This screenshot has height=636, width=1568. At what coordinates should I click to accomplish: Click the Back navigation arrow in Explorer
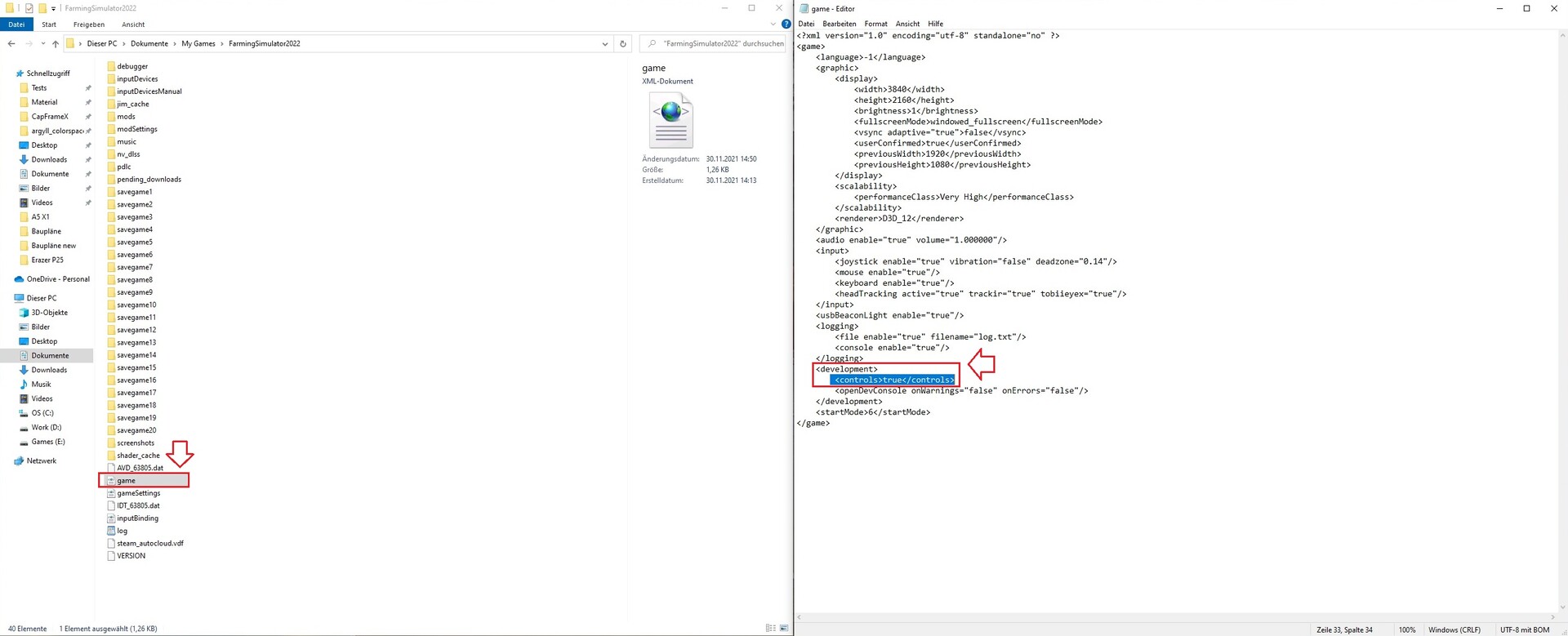[11, 44]
